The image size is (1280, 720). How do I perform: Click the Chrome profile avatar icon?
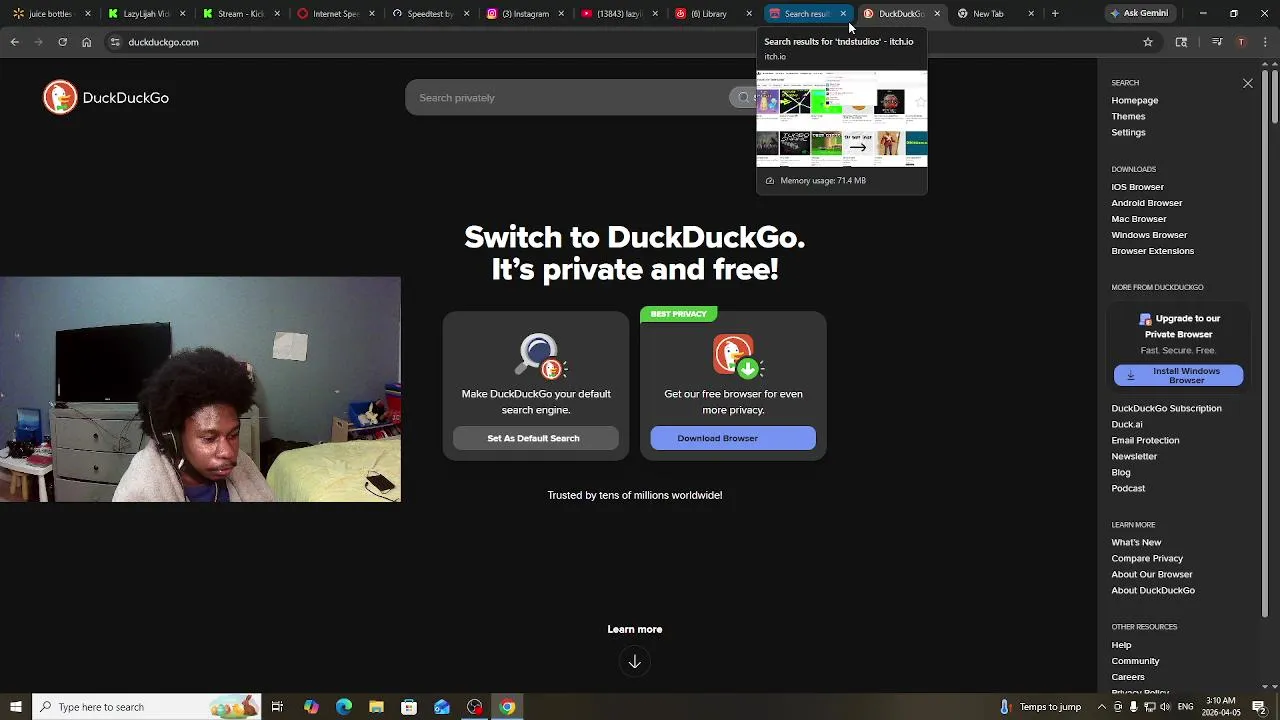point(1241,42)
